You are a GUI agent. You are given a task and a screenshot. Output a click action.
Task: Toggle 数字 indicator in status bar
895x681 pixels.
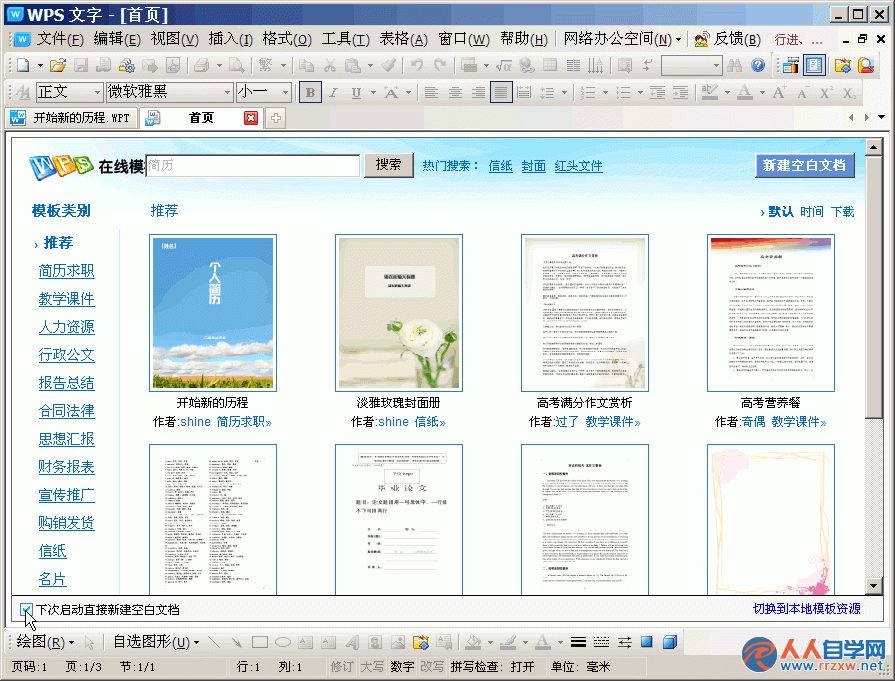pyautogui.click(x=402, y=666)
